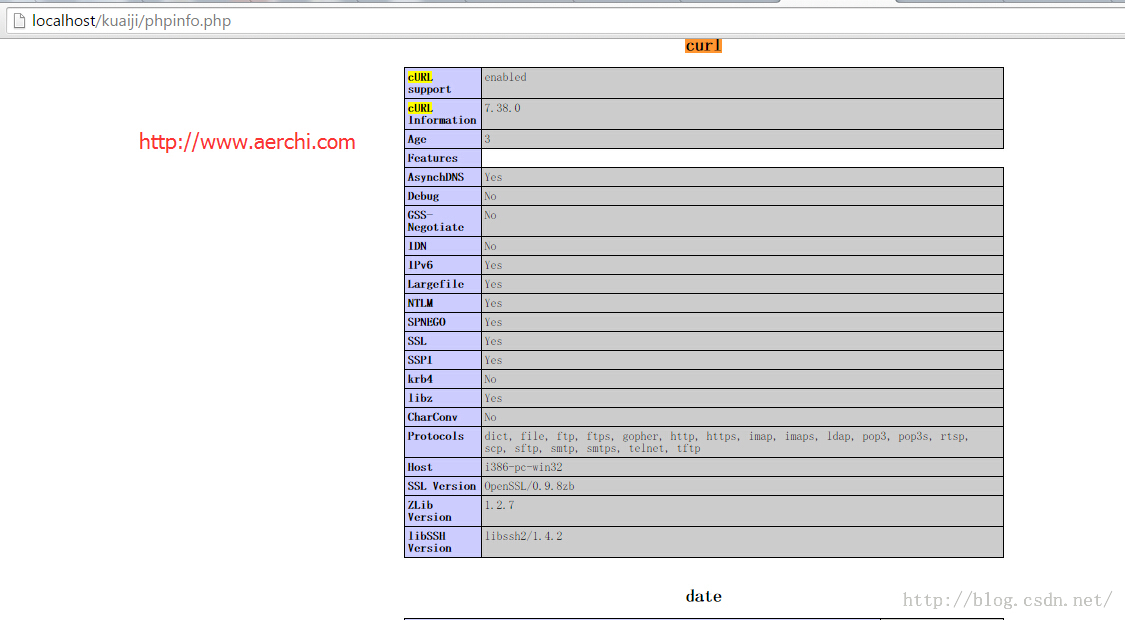Click the 'SSL Version' label cell
Screen dimensions: 1125x620
point(443,486)
